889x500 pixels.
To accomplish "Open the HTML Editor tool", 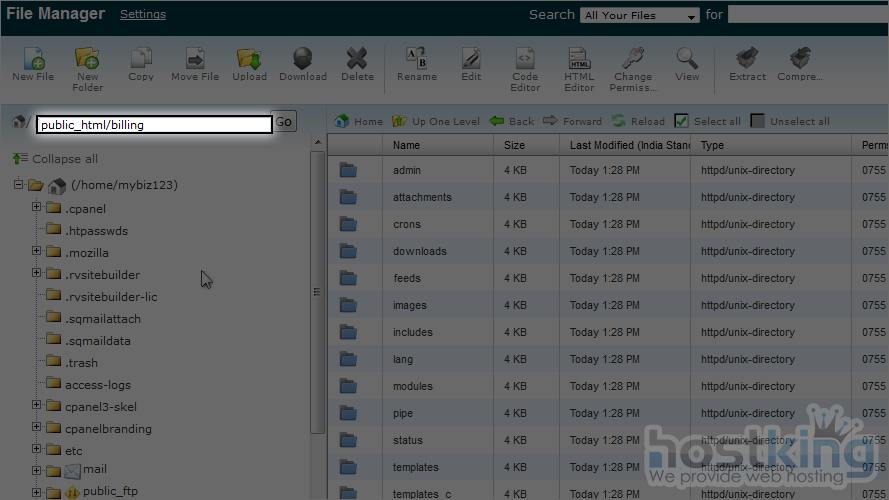I will click(579, 59).
